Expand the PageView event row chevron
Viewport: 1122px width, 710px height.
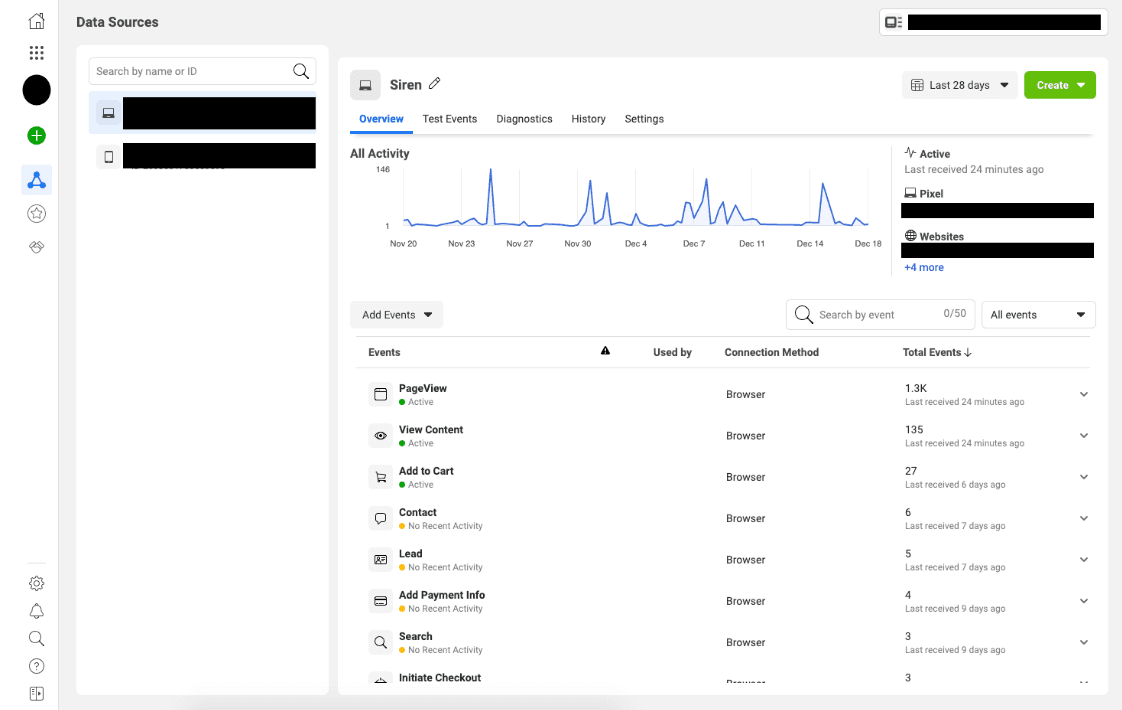1084,394
